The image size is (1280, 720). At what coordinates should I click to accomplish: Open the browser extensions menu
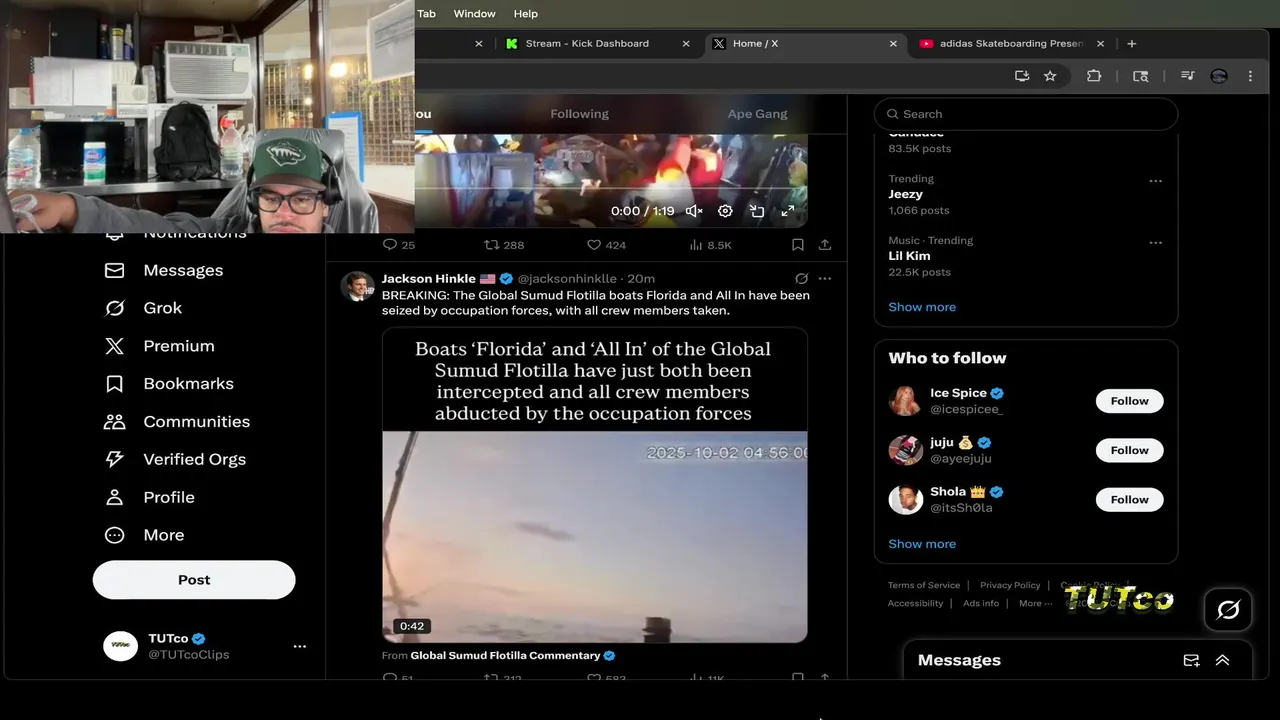[x=1094, y=76]
